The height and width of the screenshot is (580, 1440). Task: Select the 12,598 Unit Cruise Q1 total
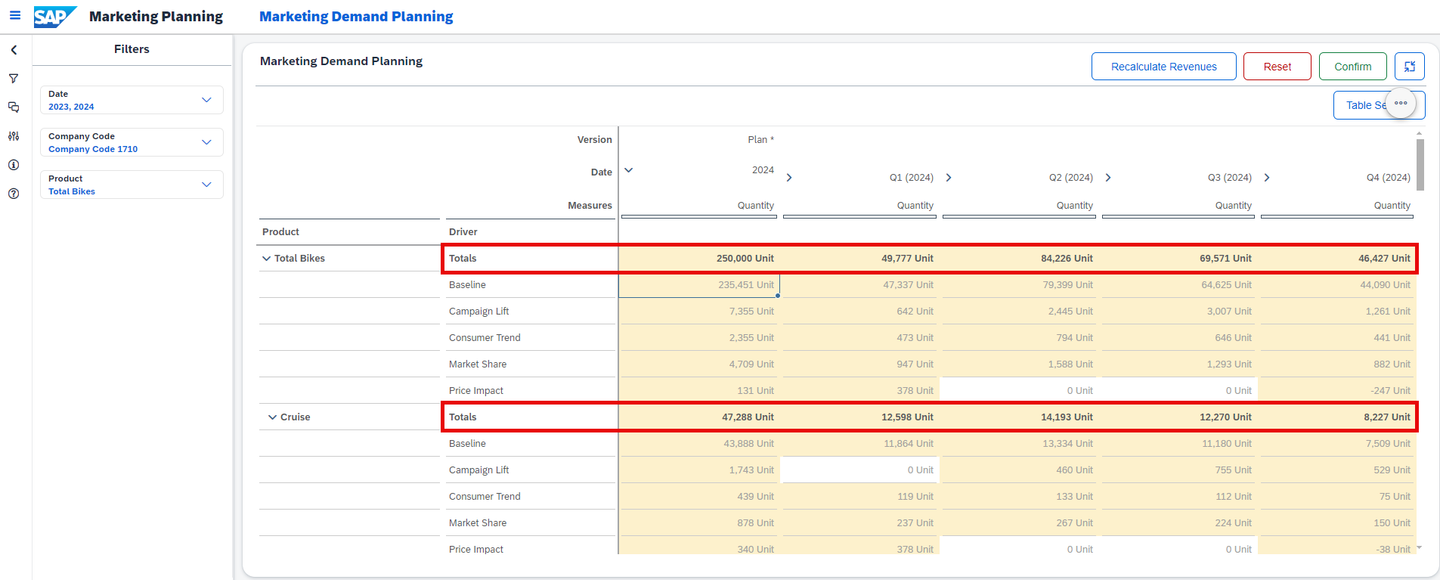click(x=860, y=417)
